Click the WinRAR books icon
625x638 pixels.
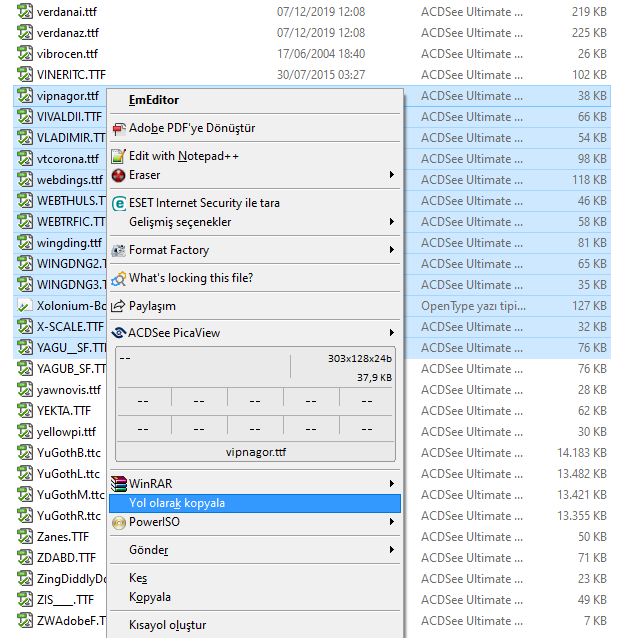point(119,484)
